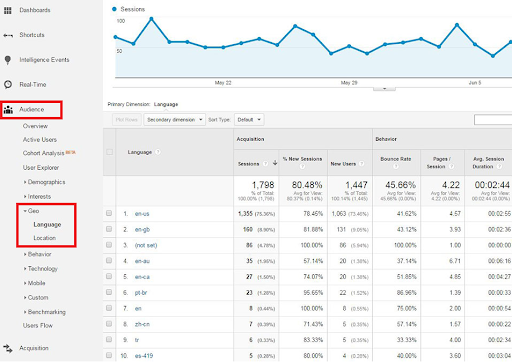Toggle the select-all checkbox in table header
This screenshot has height=362, width=512.
tap(109, 152)
